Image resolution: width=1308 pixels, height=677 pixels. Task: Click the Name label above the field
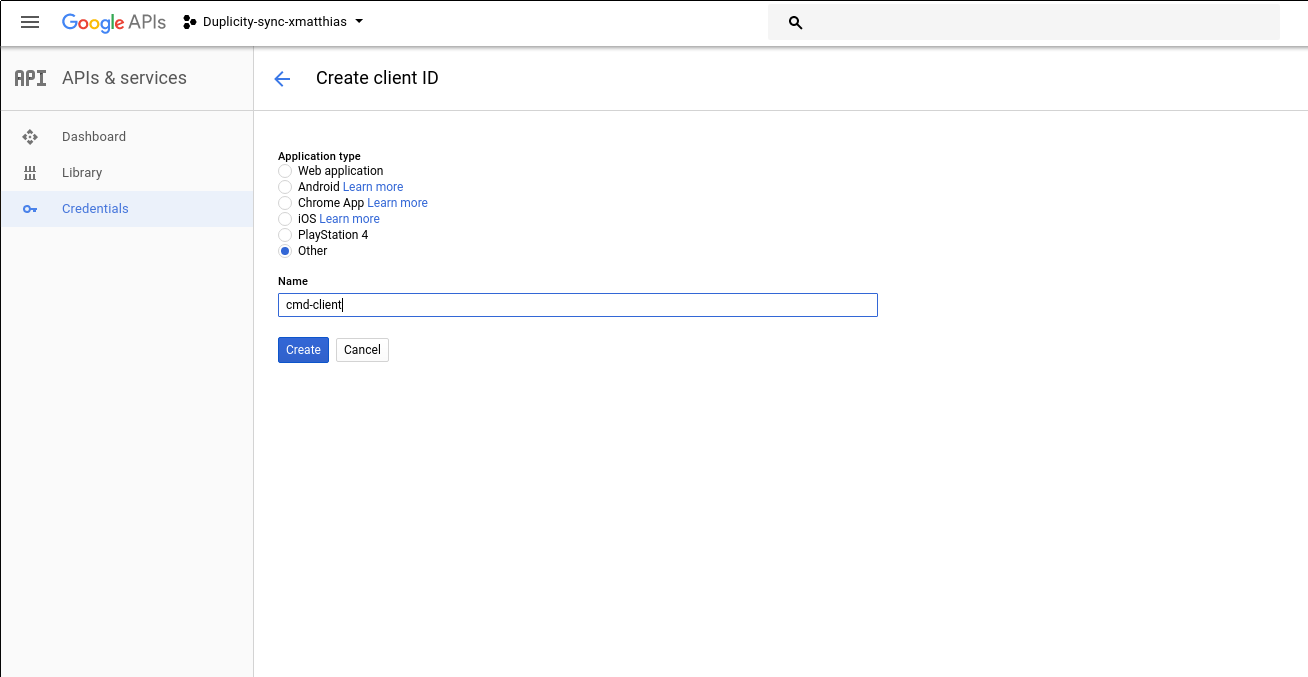click(x=293, y=281)
